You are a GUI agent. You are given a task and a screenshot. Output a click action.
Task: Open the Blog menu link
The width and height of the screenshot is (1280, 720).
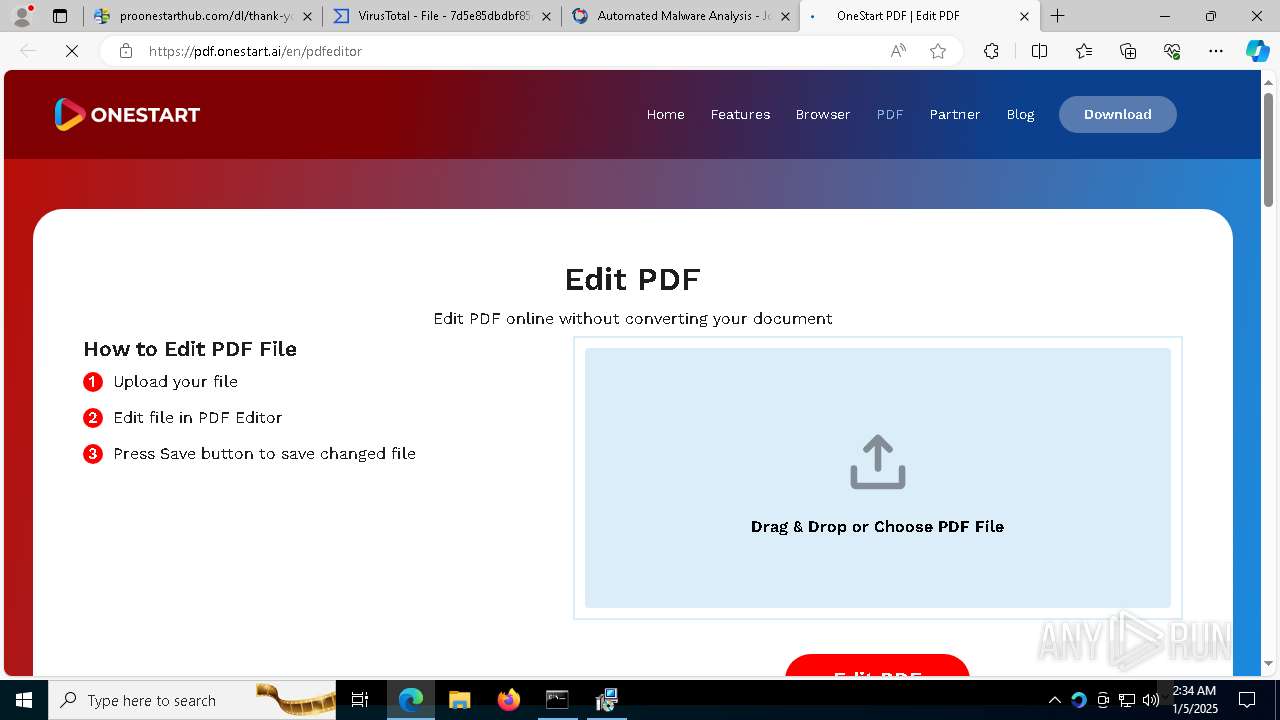tap(1020, 114)
